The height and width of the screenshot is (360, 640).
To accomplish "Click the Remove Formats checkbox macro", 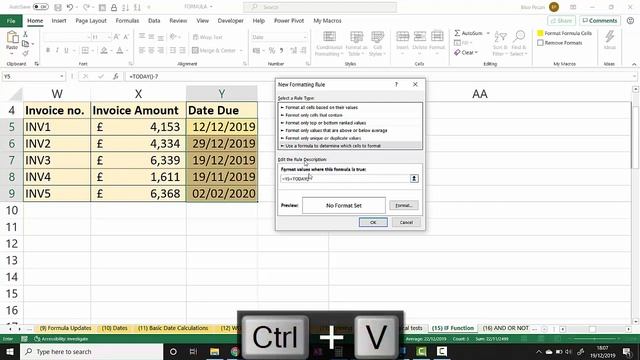I will [x=540, y=43].
